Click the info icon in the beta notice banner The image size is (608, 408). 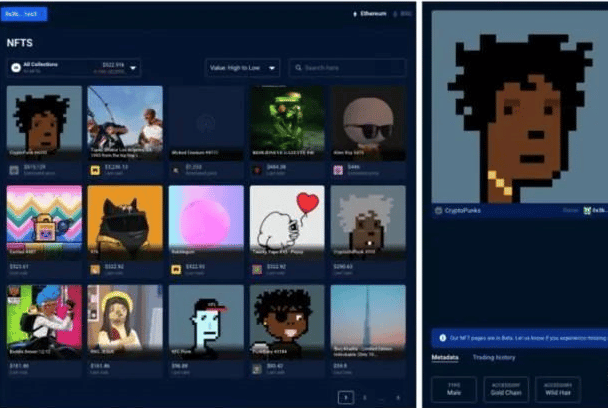(442, 338)
